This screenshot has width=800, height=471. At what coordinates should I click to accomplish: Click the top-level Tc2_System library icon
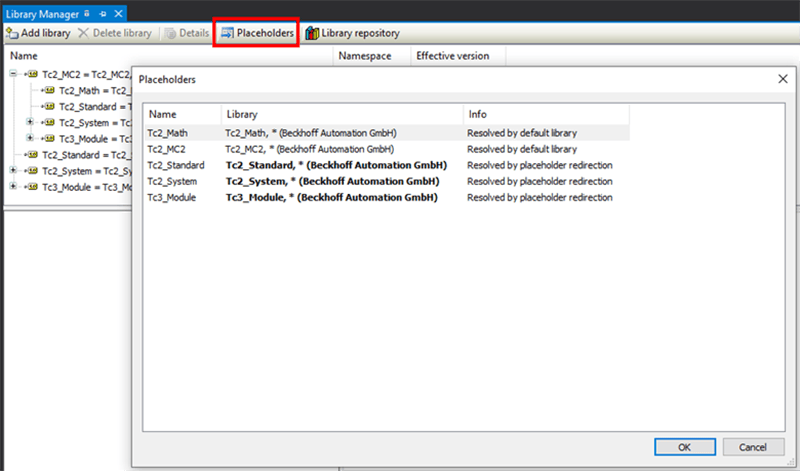pyautogui.click(x=33, y=170)
